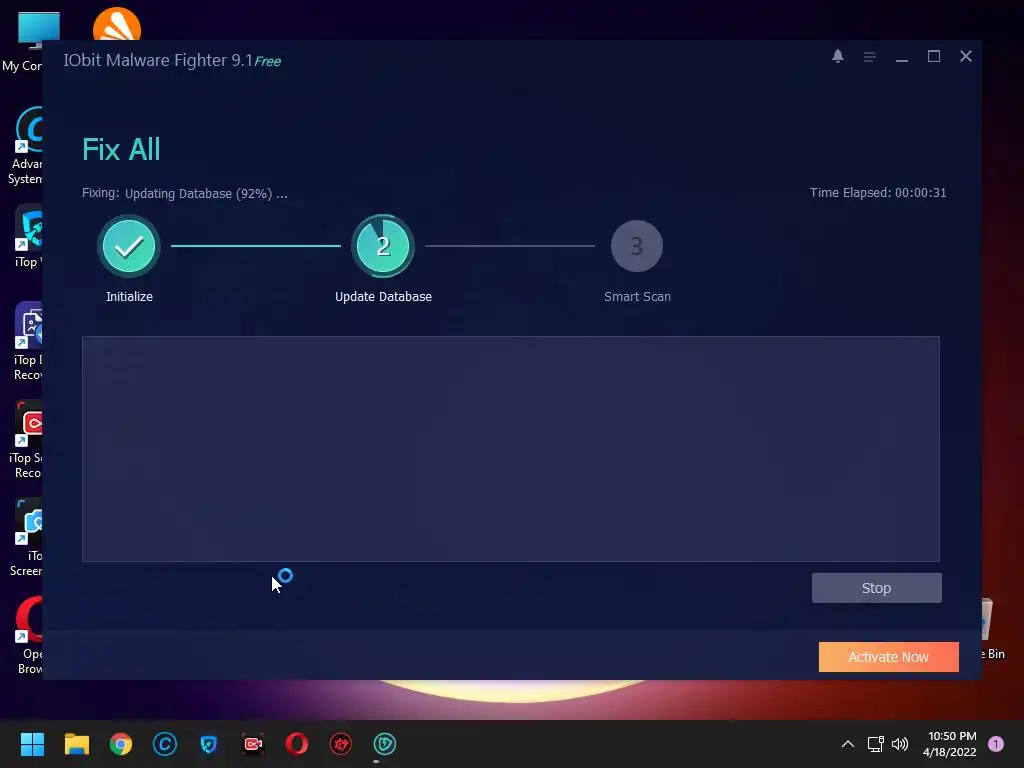
Task: Open the iTop VPN shield taskbar icon
Action: [x=209, y=744]
